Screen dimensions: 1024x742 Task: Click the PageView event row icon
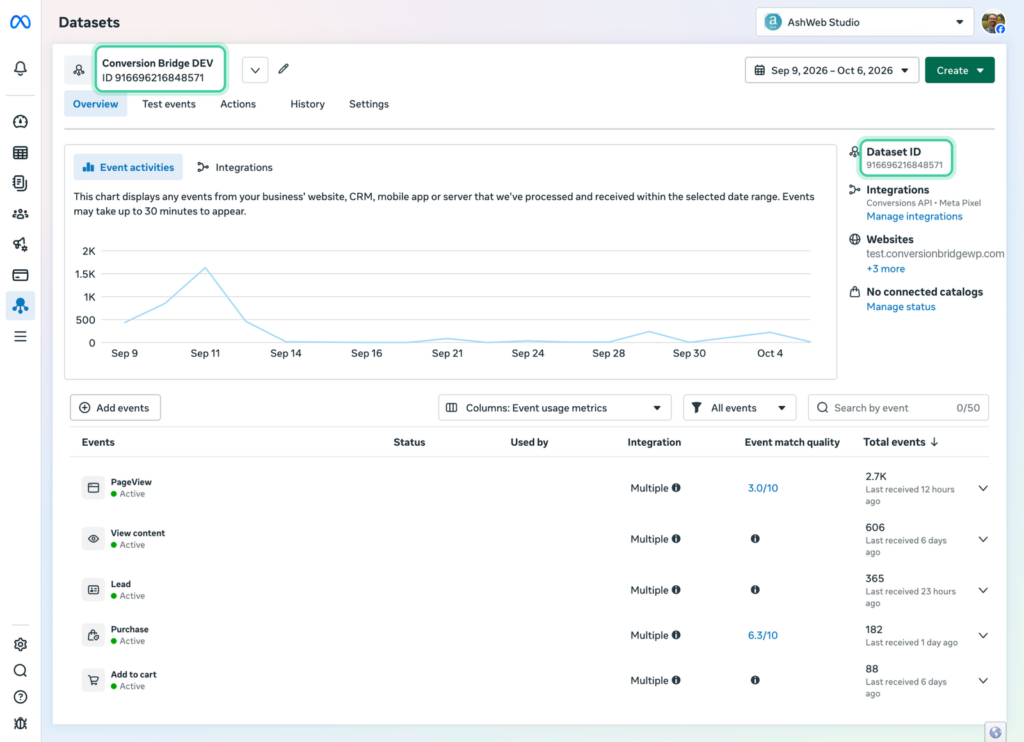(93, 487)
